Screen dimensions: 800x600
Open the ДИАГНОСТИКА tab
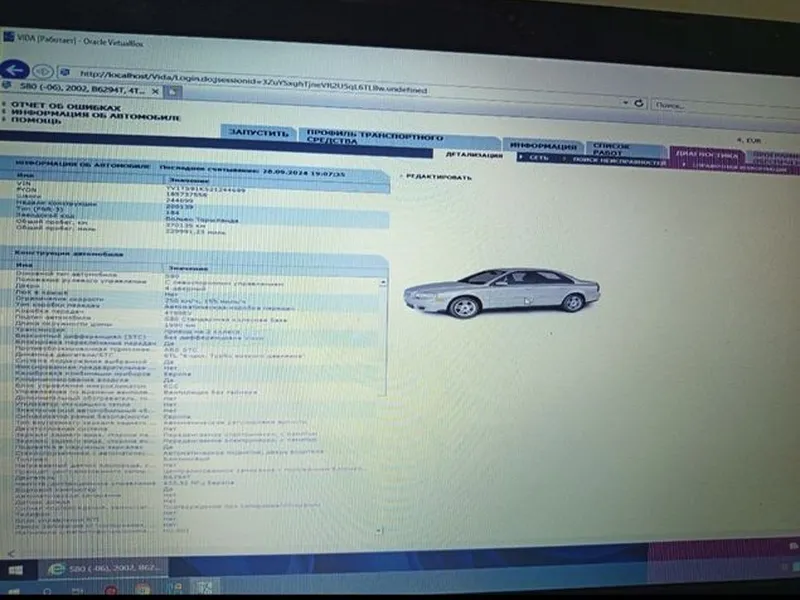[706, 155]
